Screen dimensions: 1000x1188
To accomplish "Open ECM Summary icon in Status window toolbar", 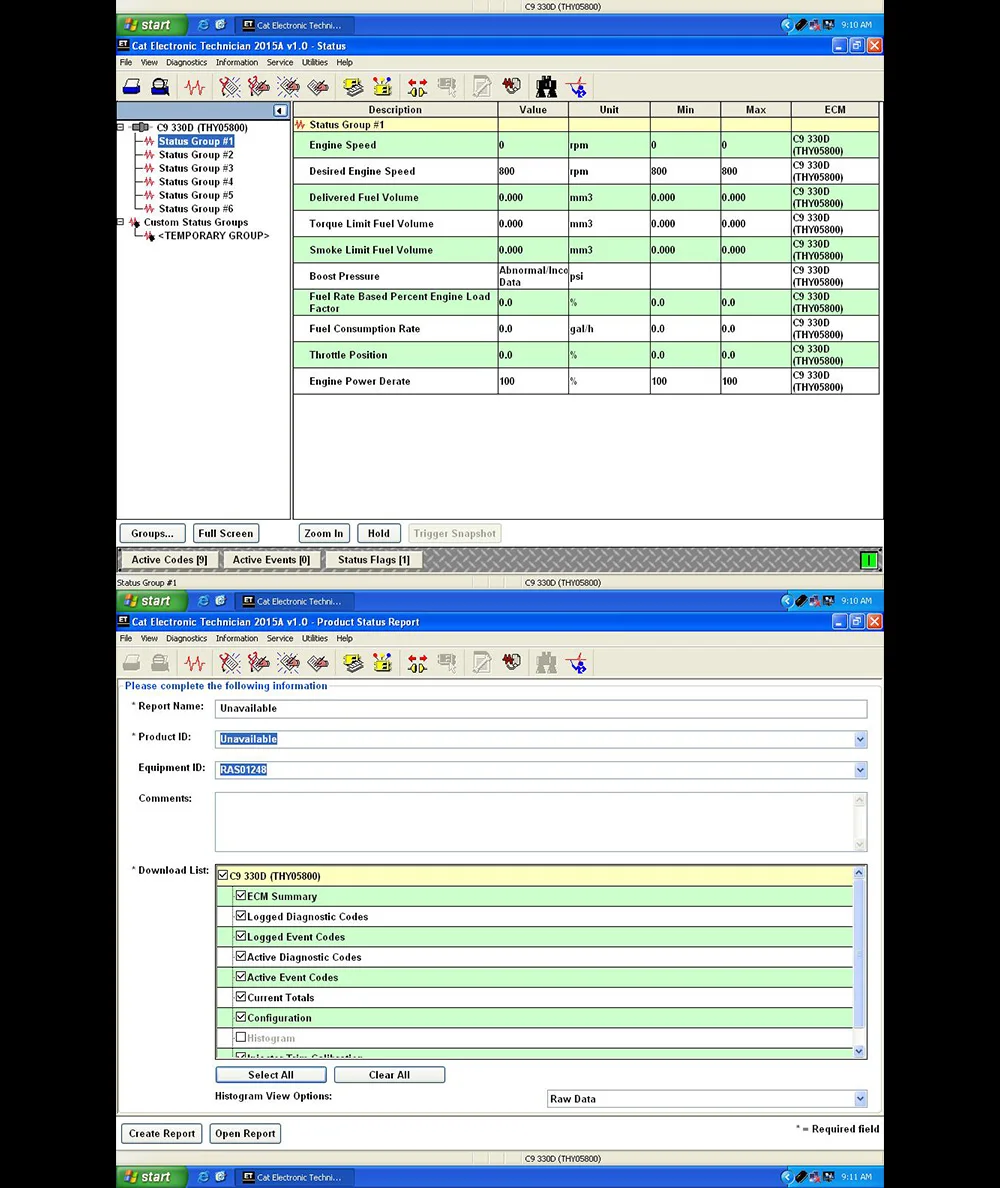I will point(353,87).
